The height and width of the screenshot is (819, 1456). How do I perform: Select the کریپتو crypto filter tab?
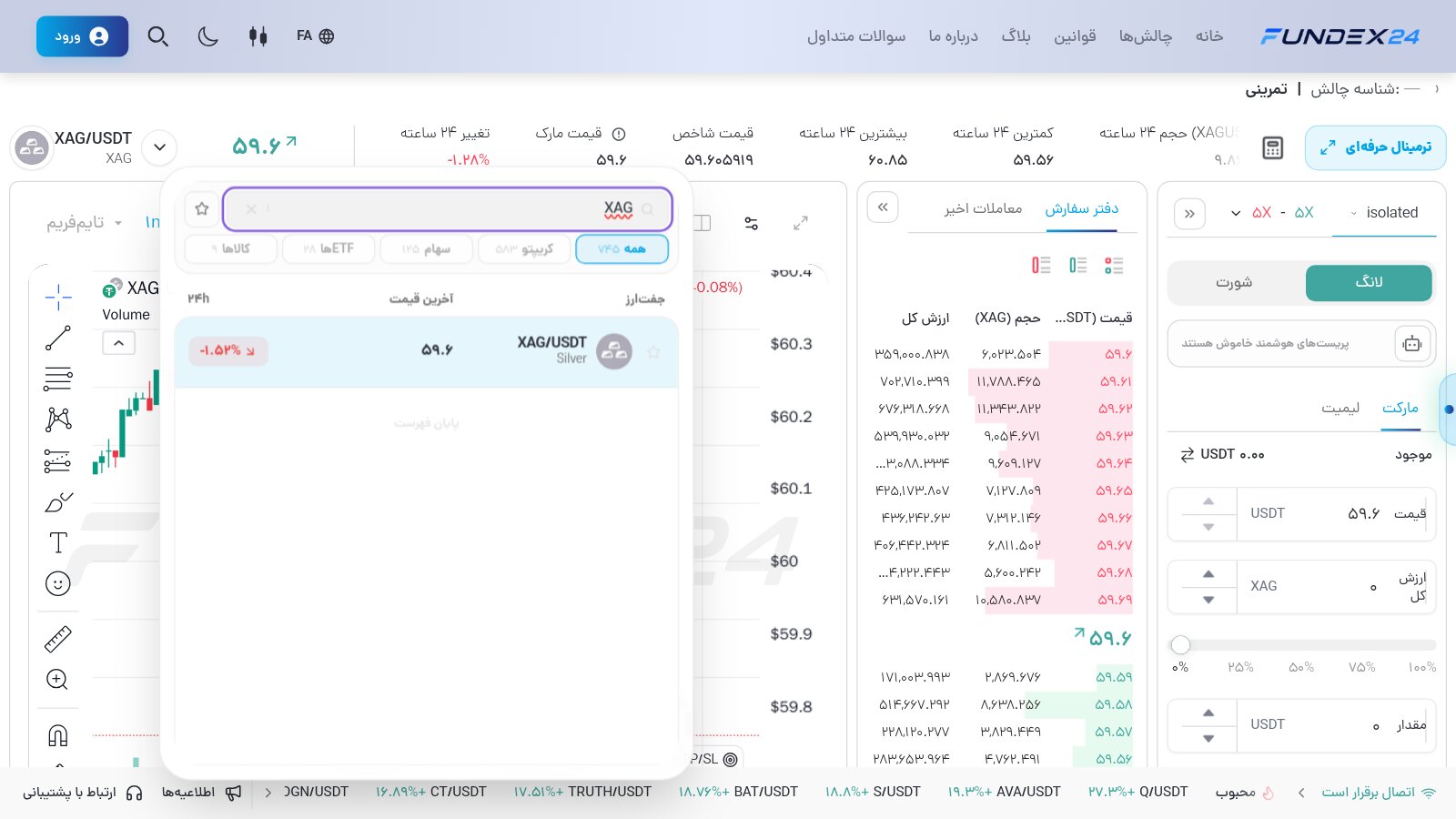click(x=524, y=248)
